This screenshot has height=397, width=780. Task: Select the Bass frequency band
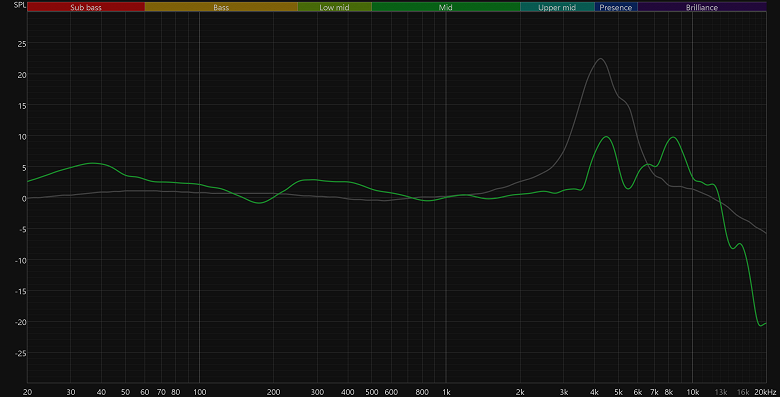pos(221,7)
